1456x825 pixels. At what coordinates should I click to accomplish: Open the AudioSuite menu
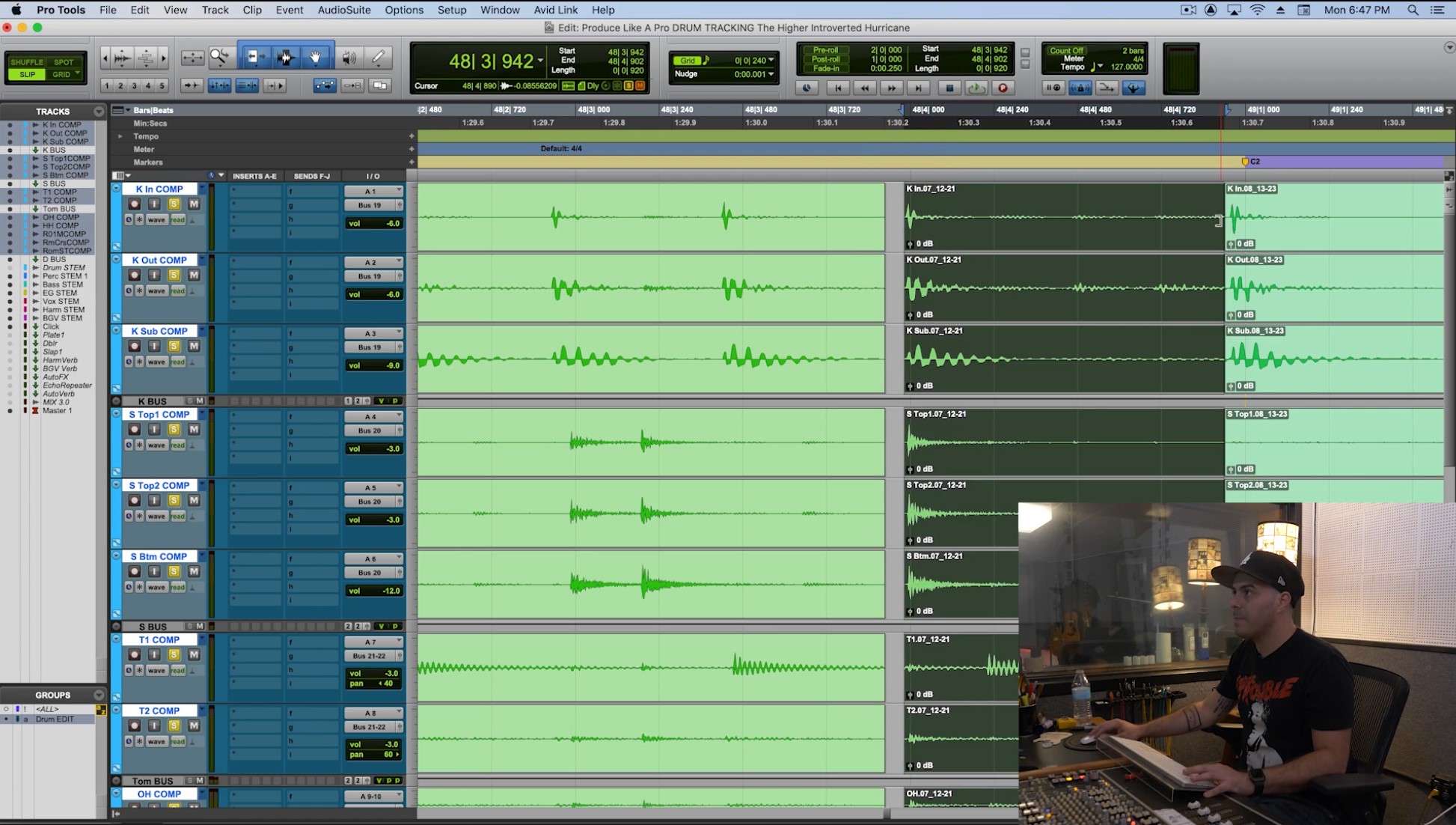[344, 10]
